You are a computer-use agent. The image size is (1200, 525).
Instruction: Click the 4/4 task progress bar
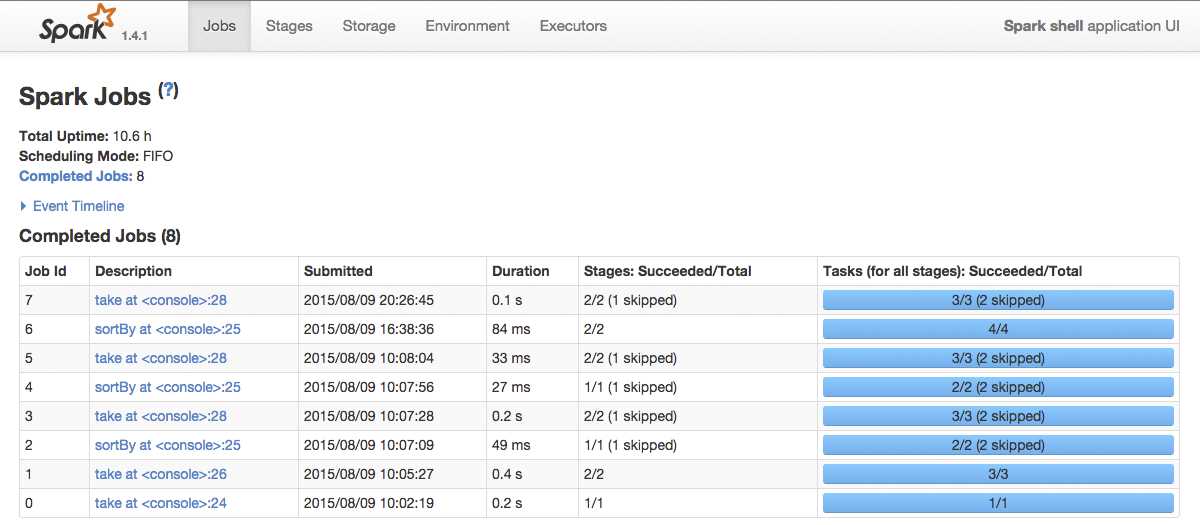click(998, 329)
